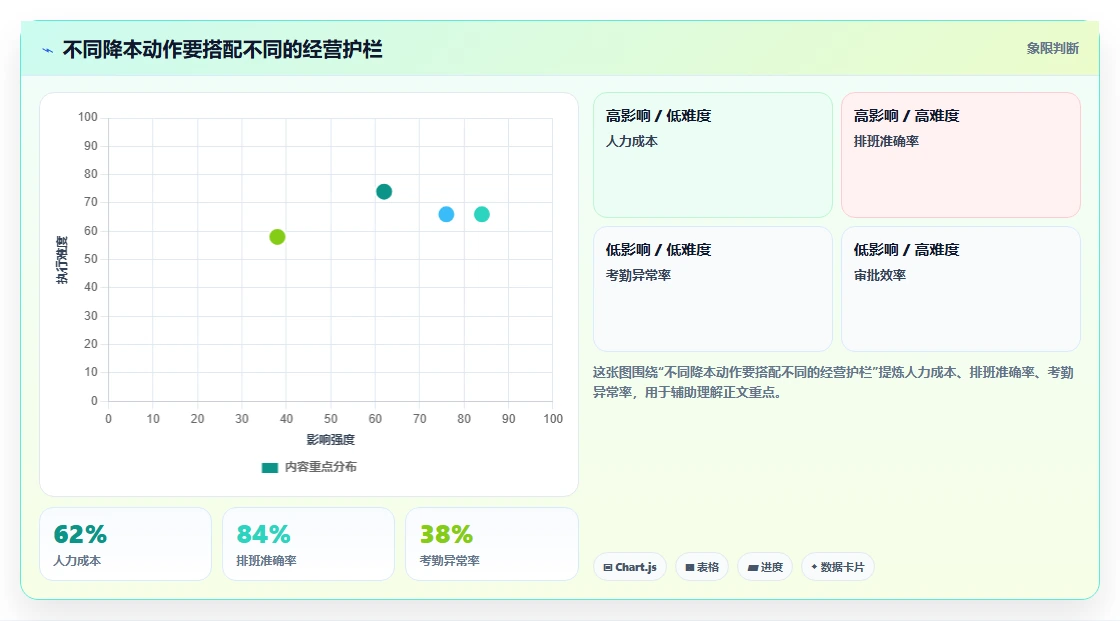Click the Chart.js chip icon
1120x621 pixels.
coord(608,567)
